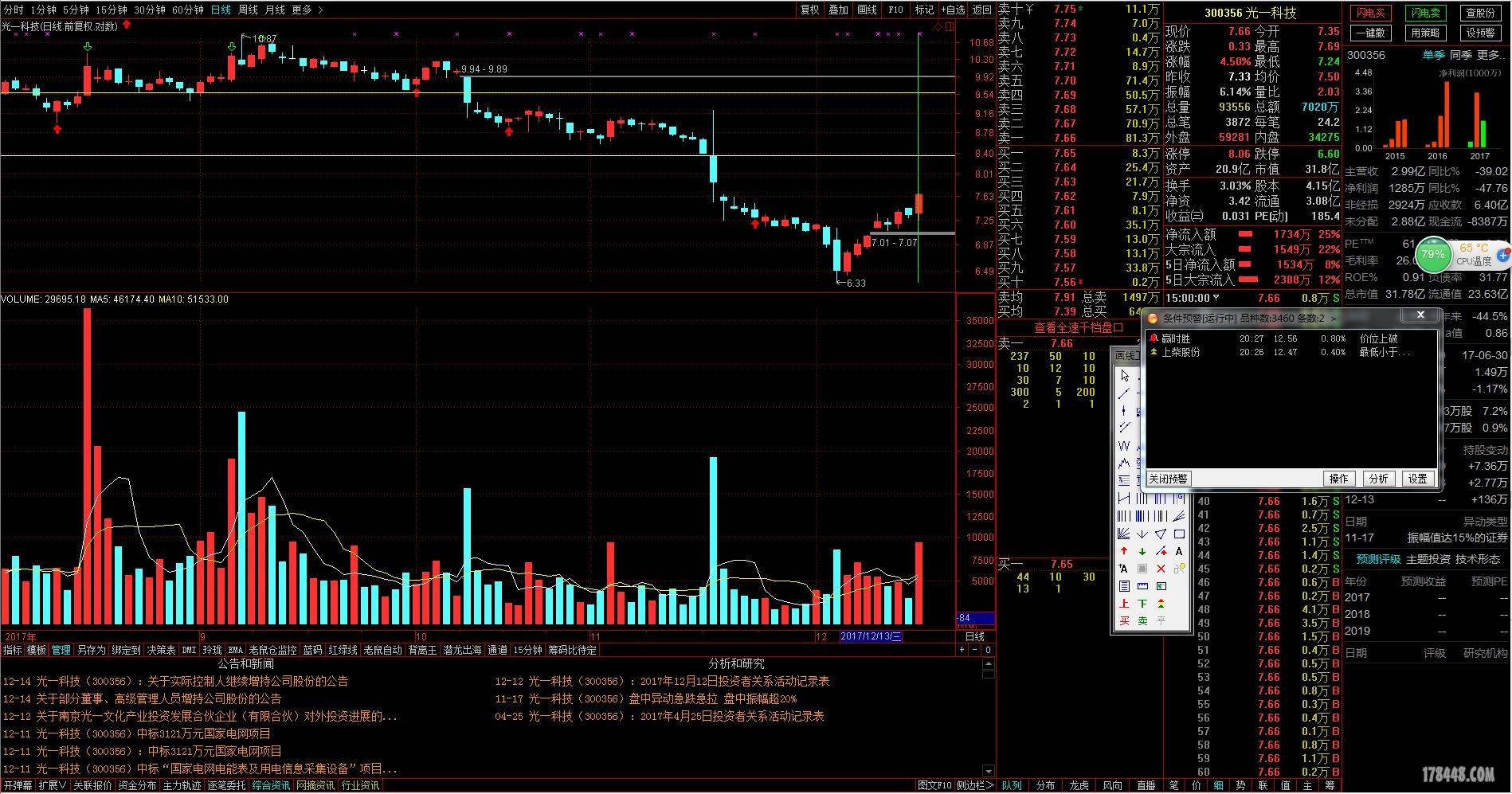Click the news panel scroll-up arrow

coord(989,663)
